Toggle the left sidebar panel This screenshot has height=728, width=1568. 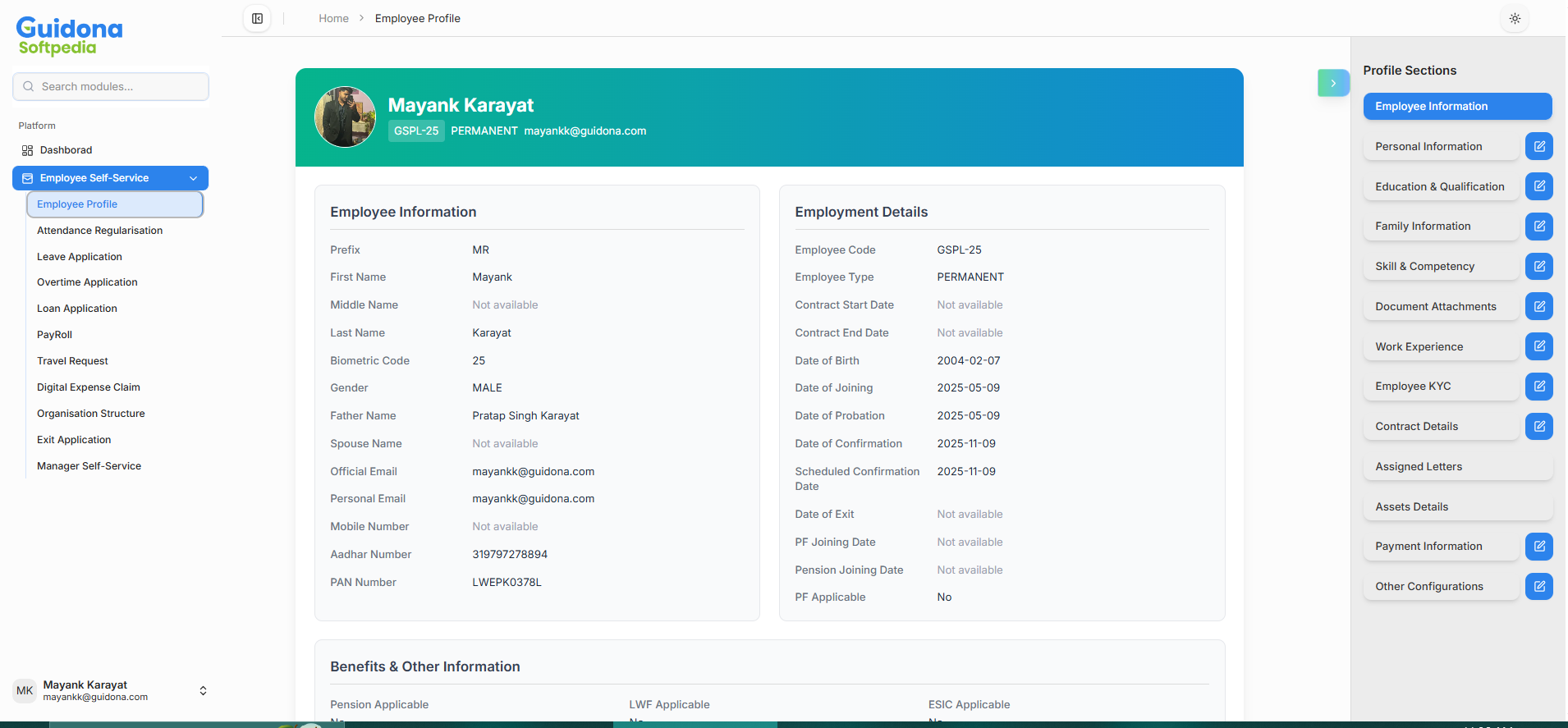(x=257, y=18)
